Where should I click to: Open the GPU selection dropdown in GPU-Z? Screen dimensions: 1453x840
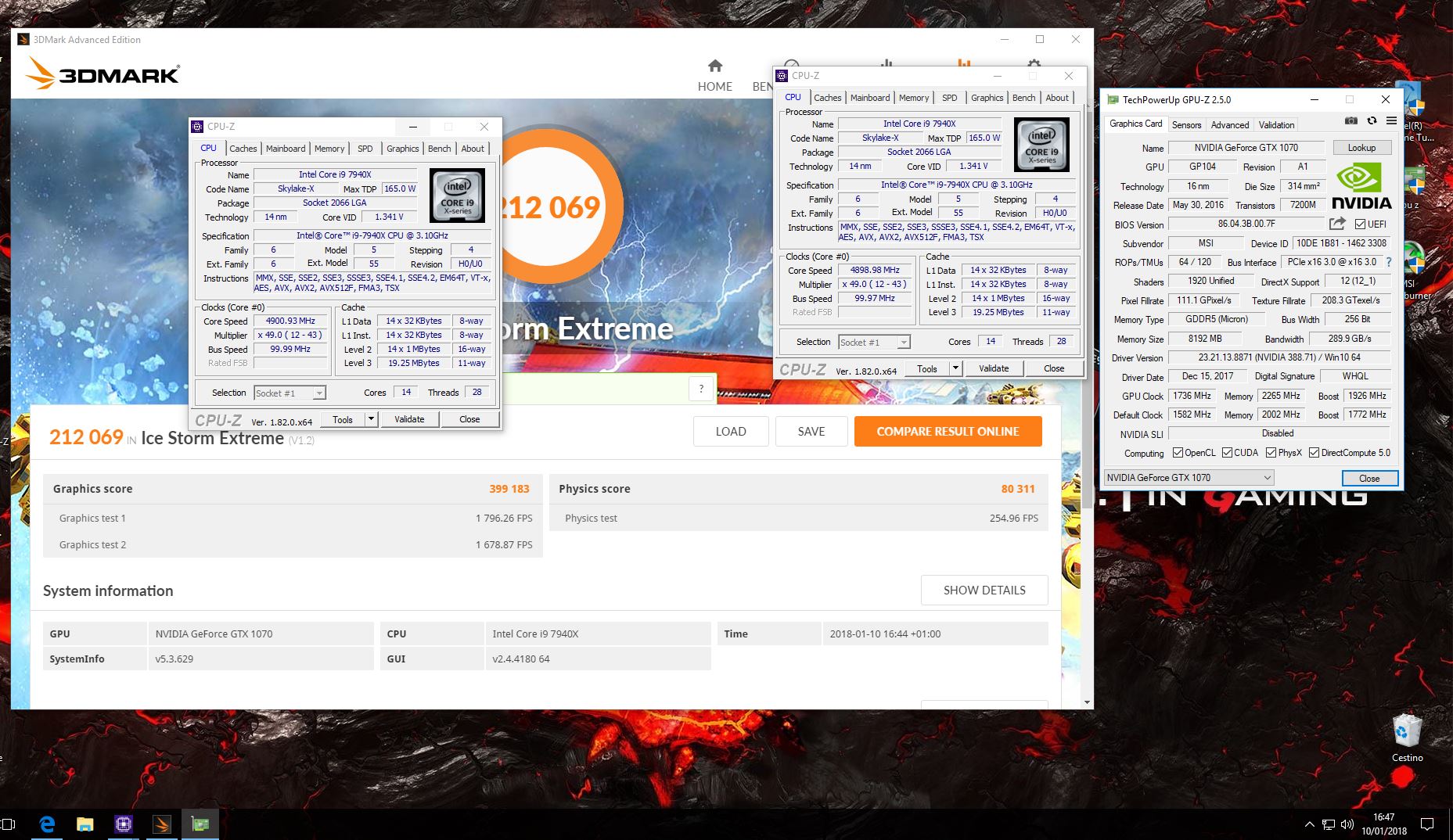(x=1189, y=477)
